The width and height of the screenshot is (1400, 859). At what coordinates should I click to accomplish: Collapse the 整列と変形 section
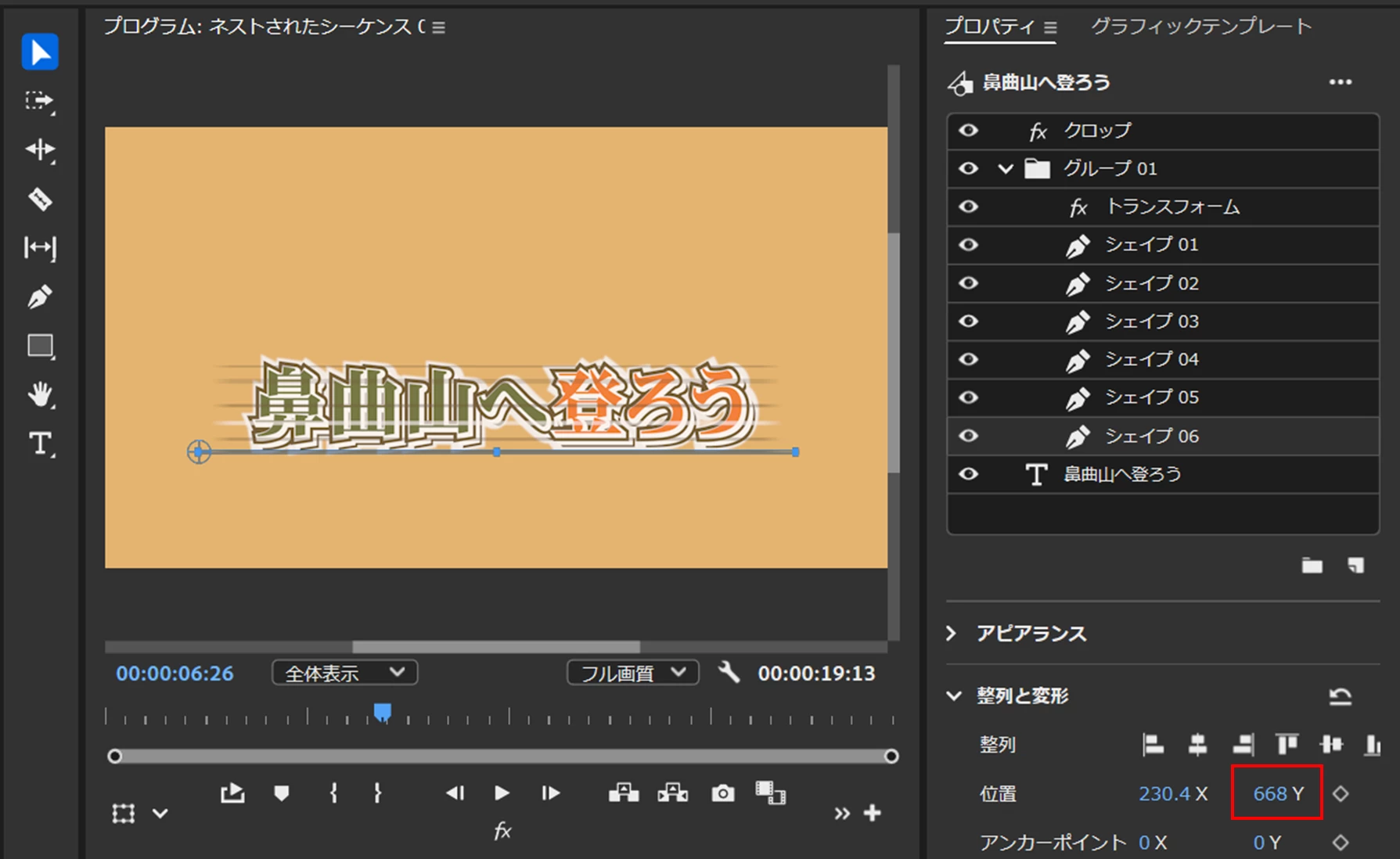954,695
